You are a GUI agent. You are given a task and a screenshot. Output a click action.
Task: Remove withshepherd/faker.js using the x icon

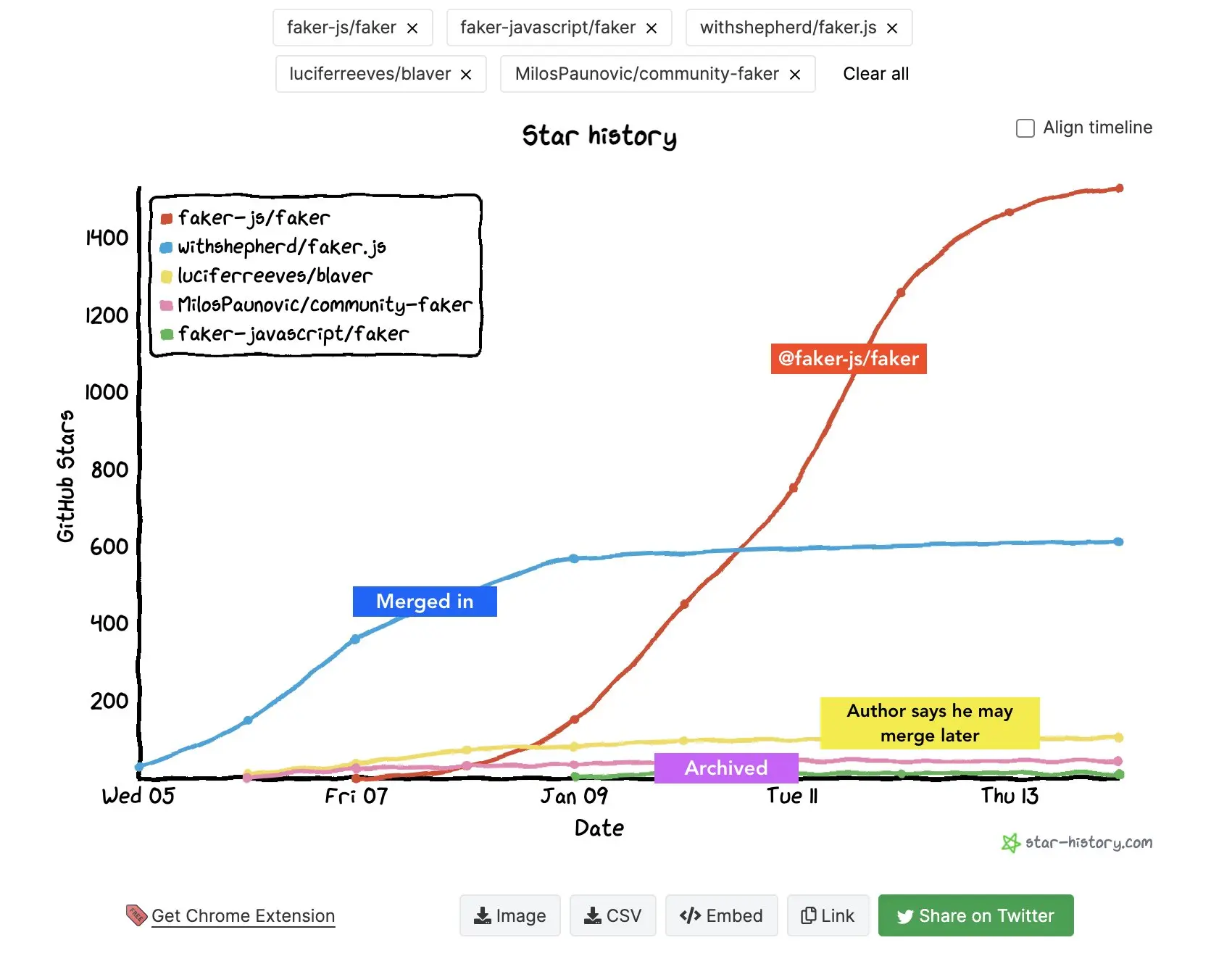click(892, 28)
